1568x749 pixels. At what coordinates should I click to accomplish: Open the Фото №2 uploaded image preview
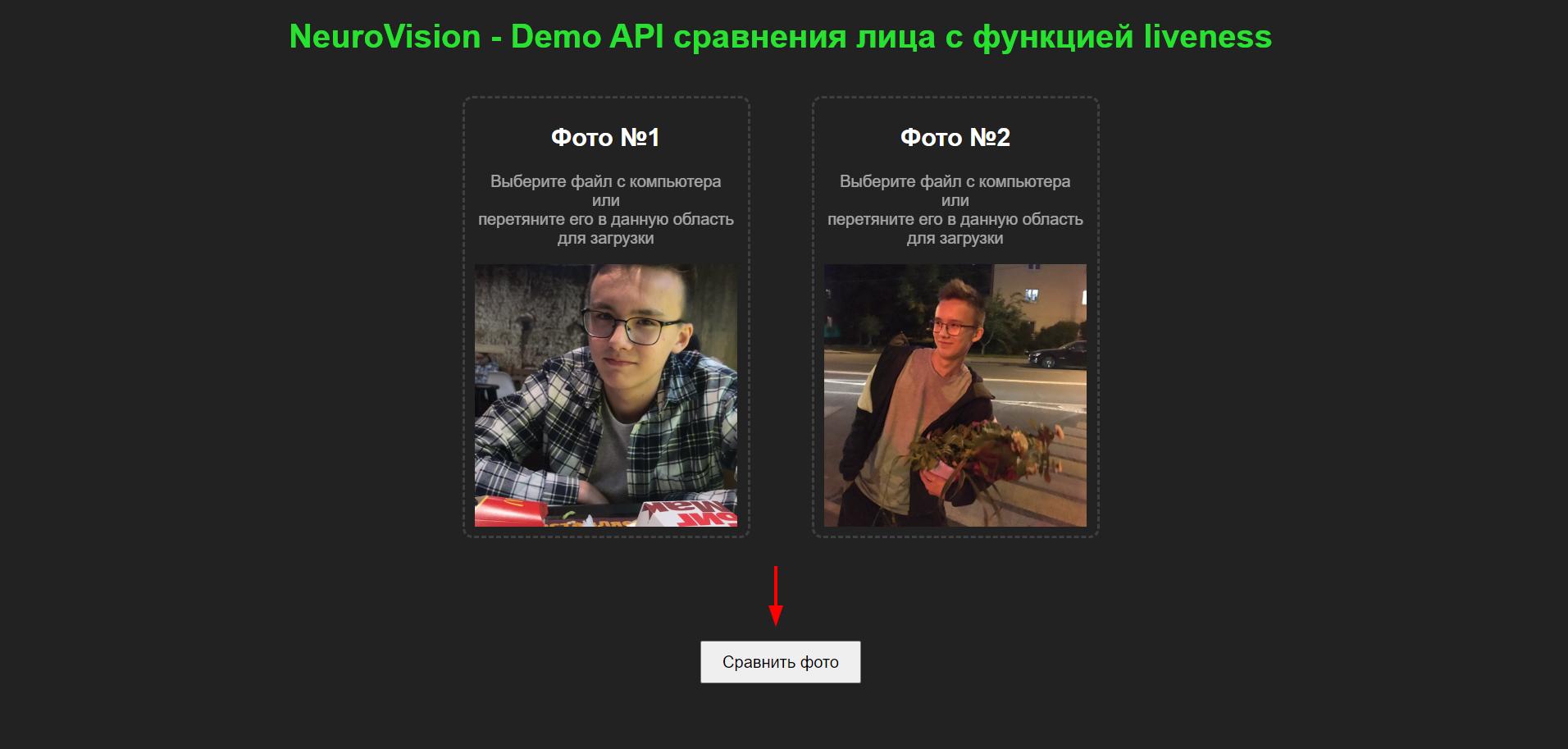(x=955, y=395)
